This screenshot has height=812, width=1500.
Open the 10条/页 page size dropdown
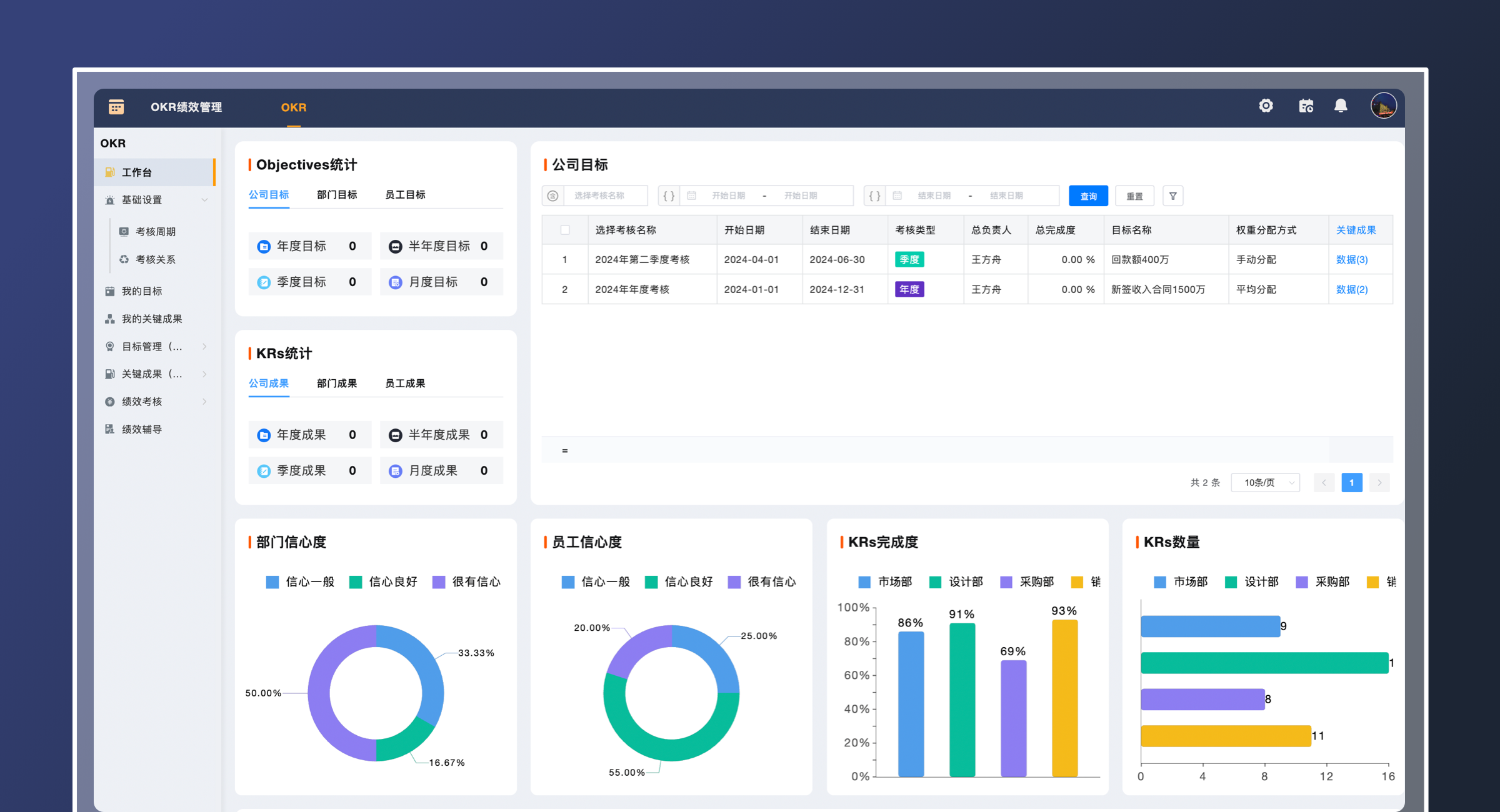point(1265,482)
